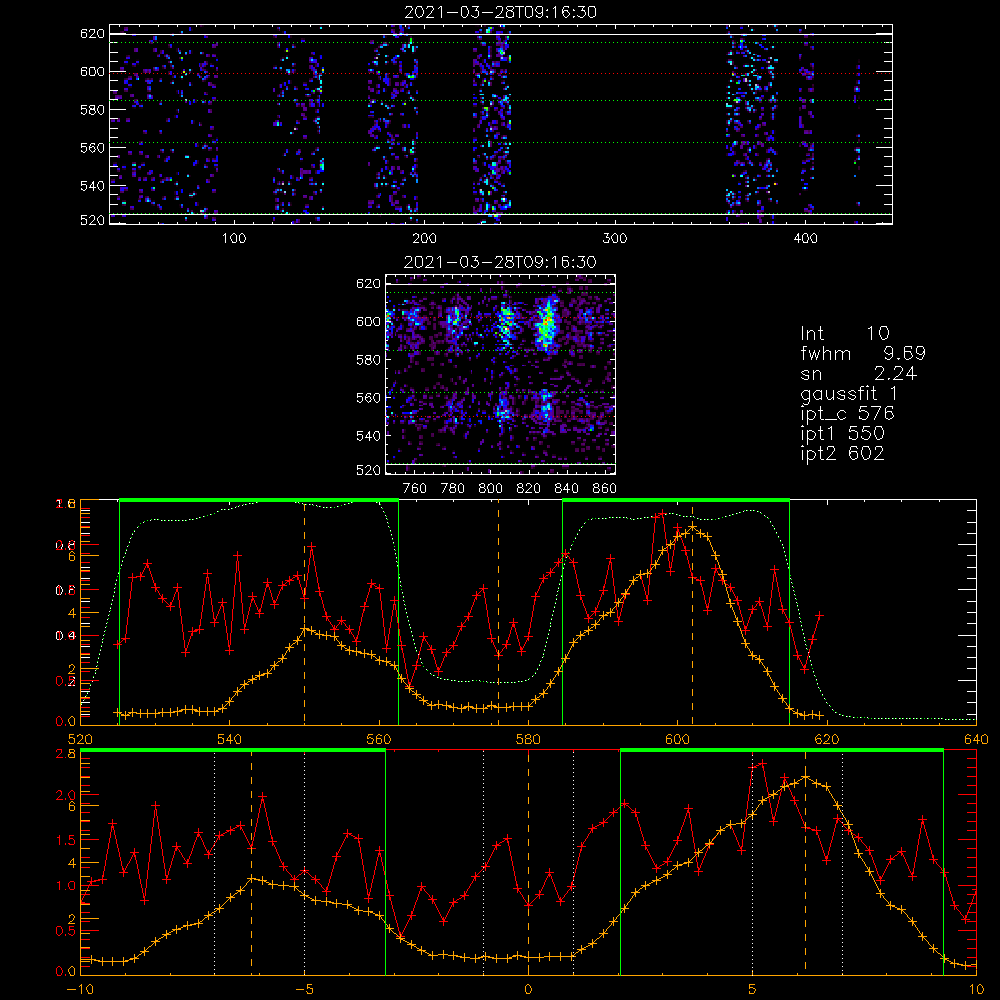Click x-axis label 5 on bottom plot
This screenshot has width=1000, height=1000.
(x=753, y=990)
